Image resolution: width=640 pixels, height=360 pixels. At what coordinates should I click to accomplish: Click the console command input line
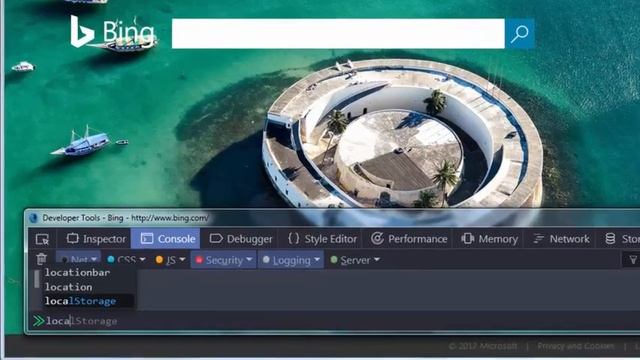(x=335, y=321)
